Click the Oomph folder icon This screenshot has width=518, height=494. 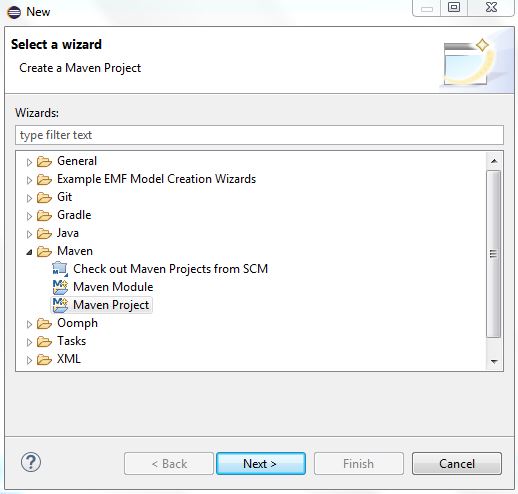pyautogui.click(x=44, y=323)
